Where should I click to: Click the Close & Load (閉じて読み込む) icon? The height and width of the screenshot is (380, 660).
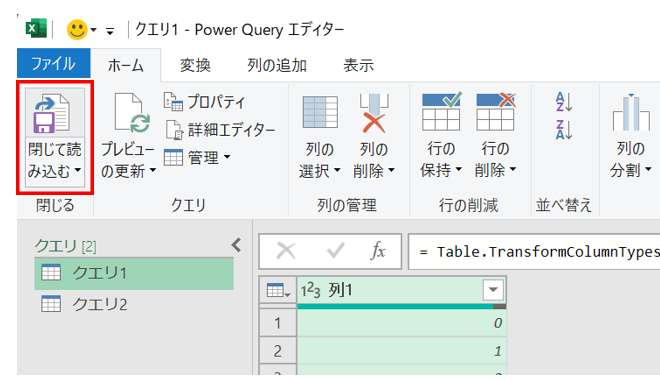coord(52,113)
